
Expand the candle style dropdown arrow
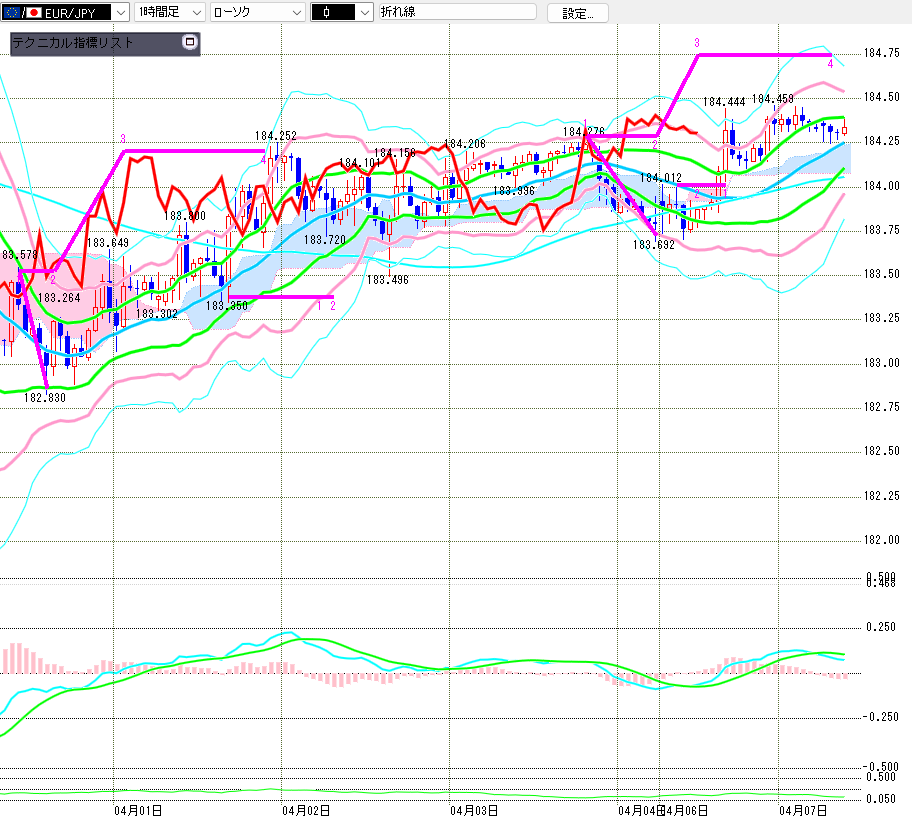point(364,12)
